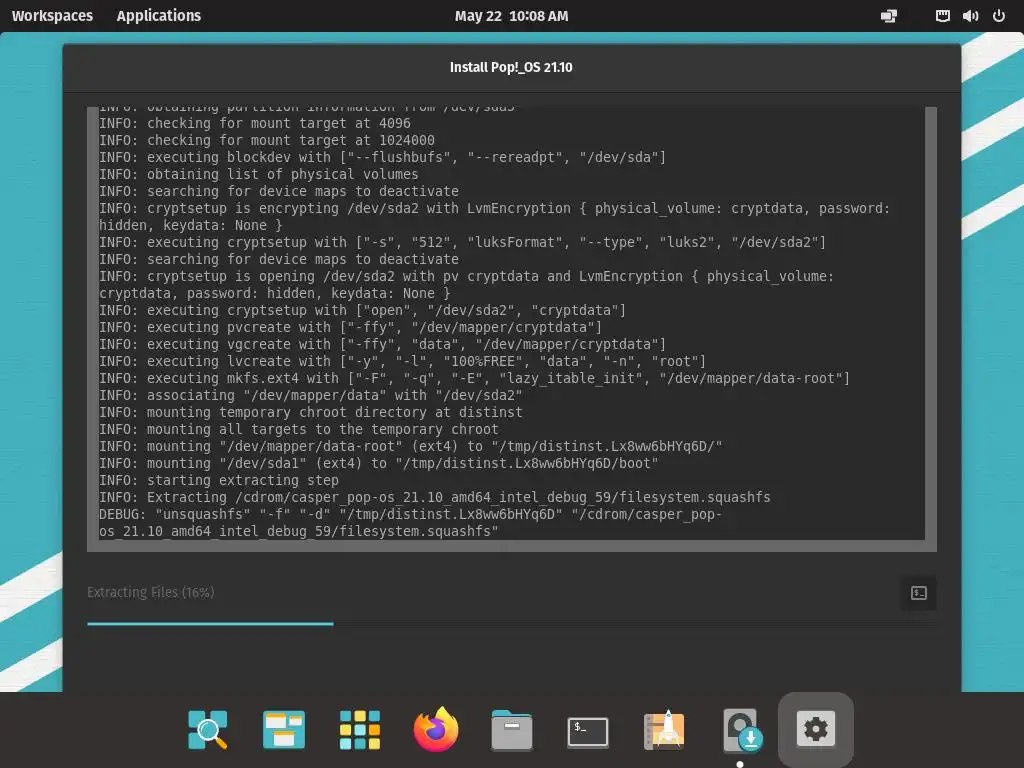Viewport: 1024px width, 768px height.
Task: Click log line 'executing lvcreate with'
Action: [402, 361]
